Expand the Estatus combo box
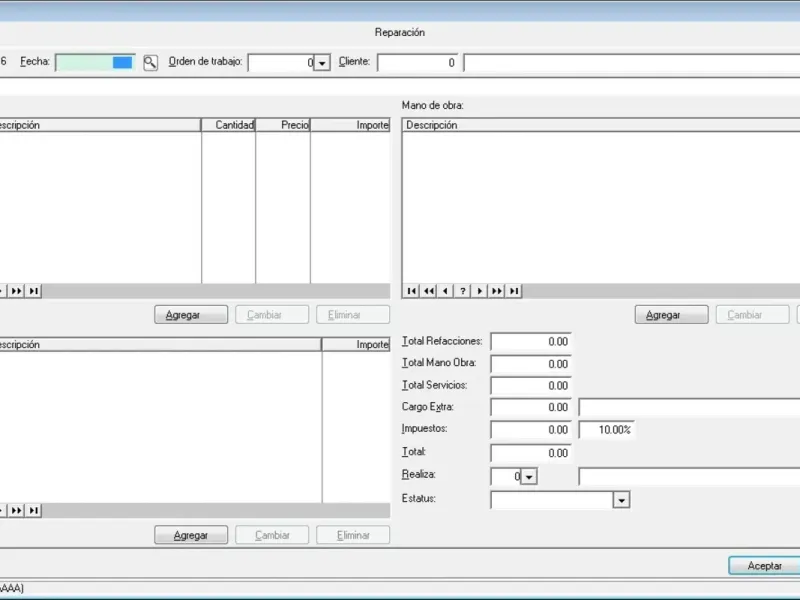This screenshot has height=600, width=800. pyautogui.click(x=621, y=499)
